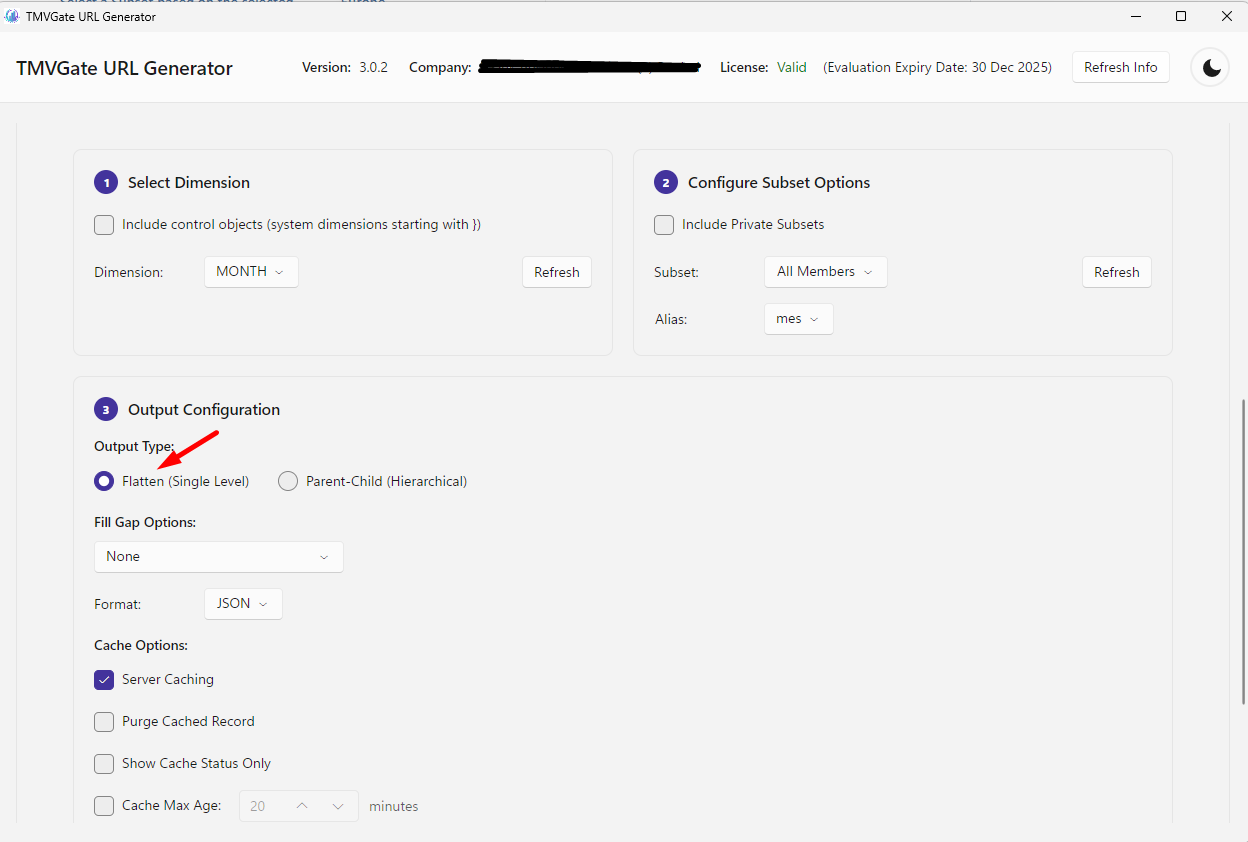The image size is (1248, 842).
Task: Click the Select Dimension section title
Action: (x=189, y=182)
